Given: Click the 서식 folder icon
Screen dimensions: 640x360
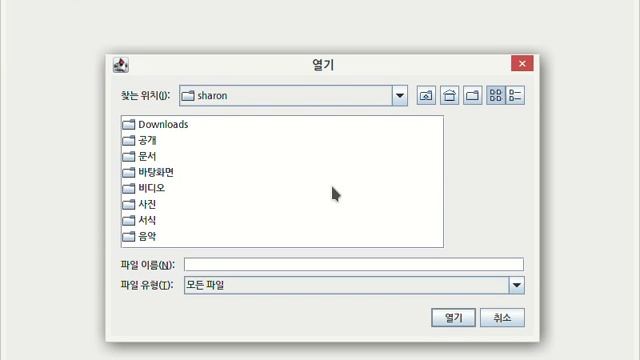Looking at the screenshot, I should (x=129, y=220).
